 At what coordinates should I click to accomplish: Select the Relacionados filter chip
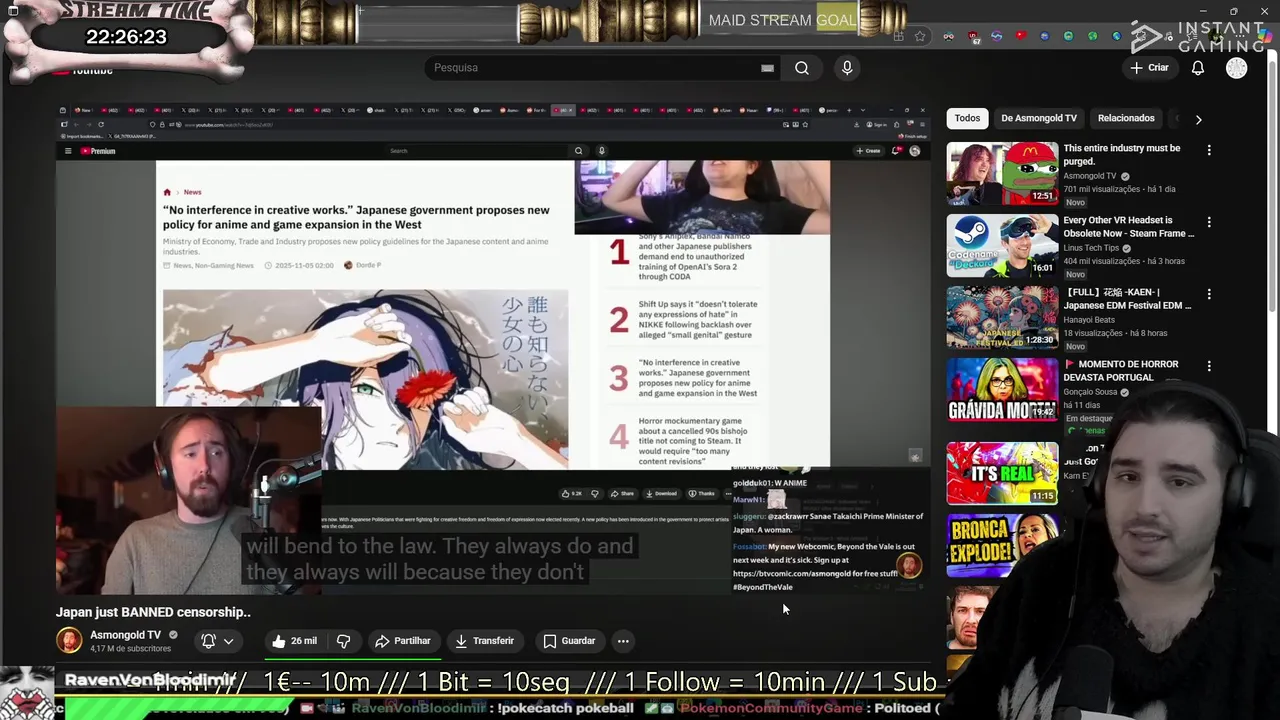1126,118
